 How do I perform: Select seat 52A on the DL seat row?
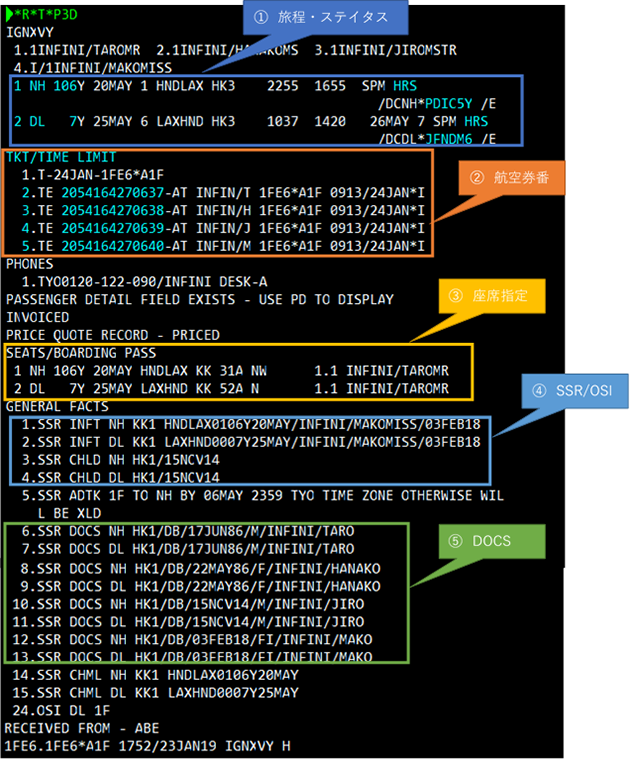click(231, 389)
